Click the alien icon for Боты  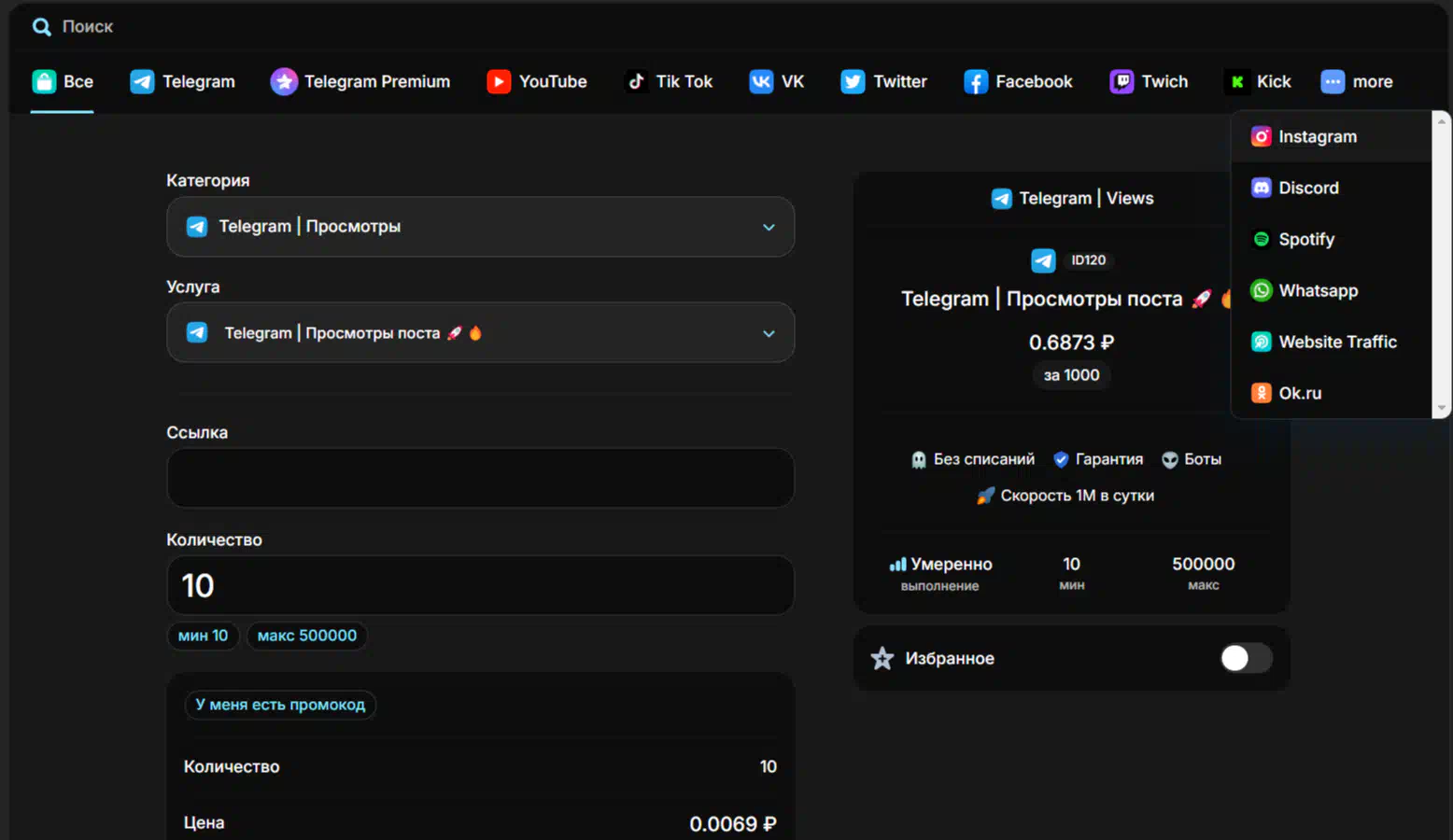coord(1169,459)
